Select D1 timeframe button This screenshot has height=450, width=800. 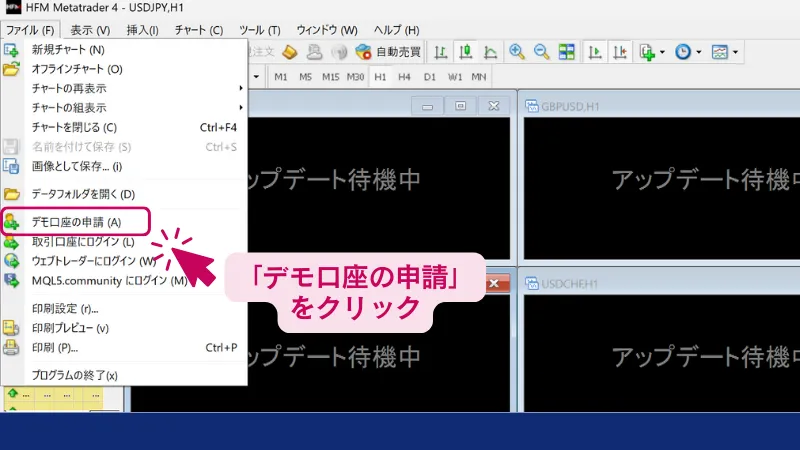click(430, 77)
